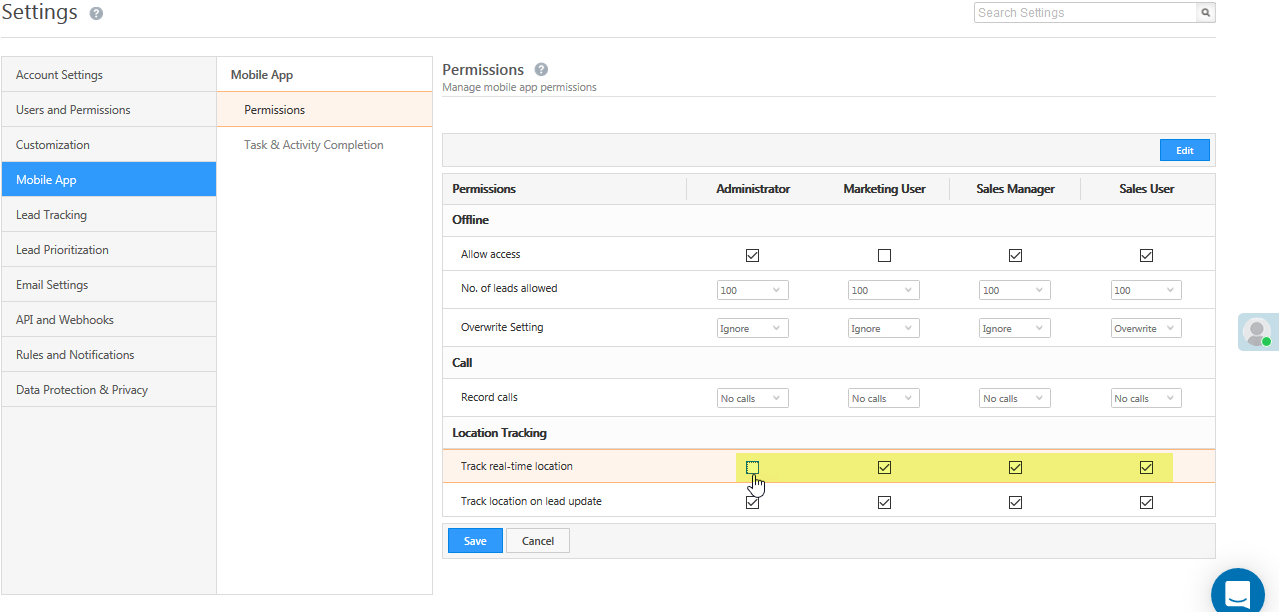Open Overwrite Setting dropdown for Sales User
The image size is (1279, 612).
pos(1146,328)
